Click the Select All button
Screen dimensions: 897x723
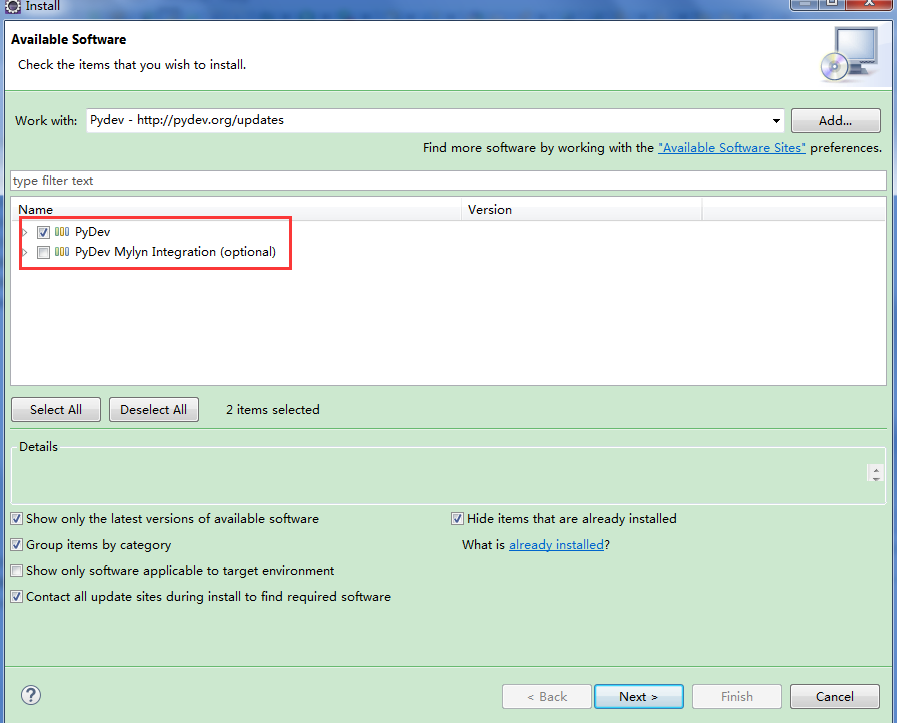[x=56, y=410]
